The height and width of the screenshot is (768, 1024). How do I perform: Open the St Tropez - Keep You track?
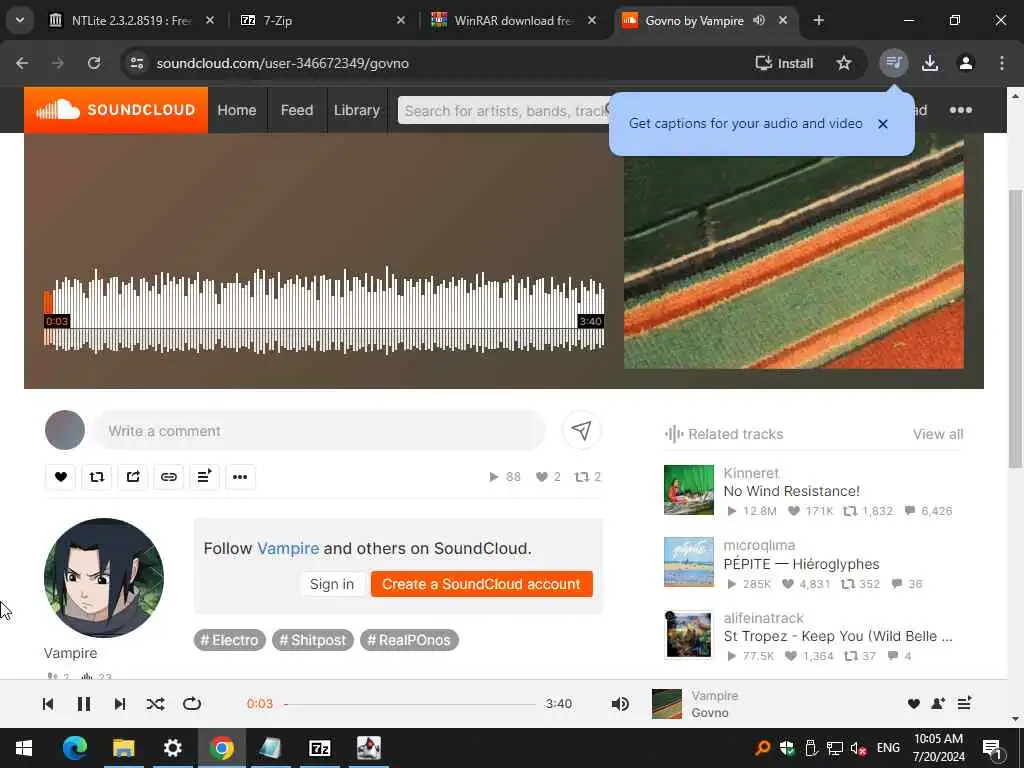tap(838, 636)
